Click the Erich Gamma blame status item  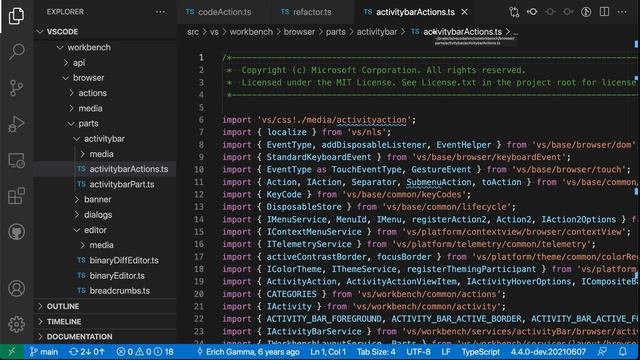[248, 351]
